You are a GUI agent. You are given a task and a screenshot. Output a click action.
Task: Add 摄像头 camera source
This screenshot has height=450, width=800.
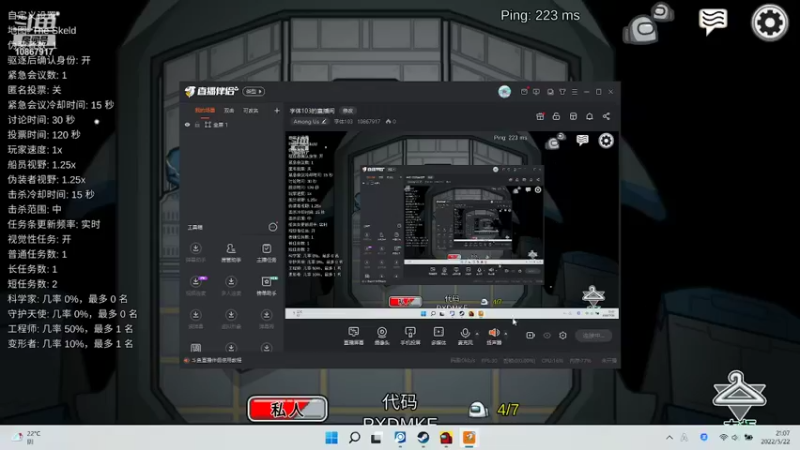tap(382, 336)
